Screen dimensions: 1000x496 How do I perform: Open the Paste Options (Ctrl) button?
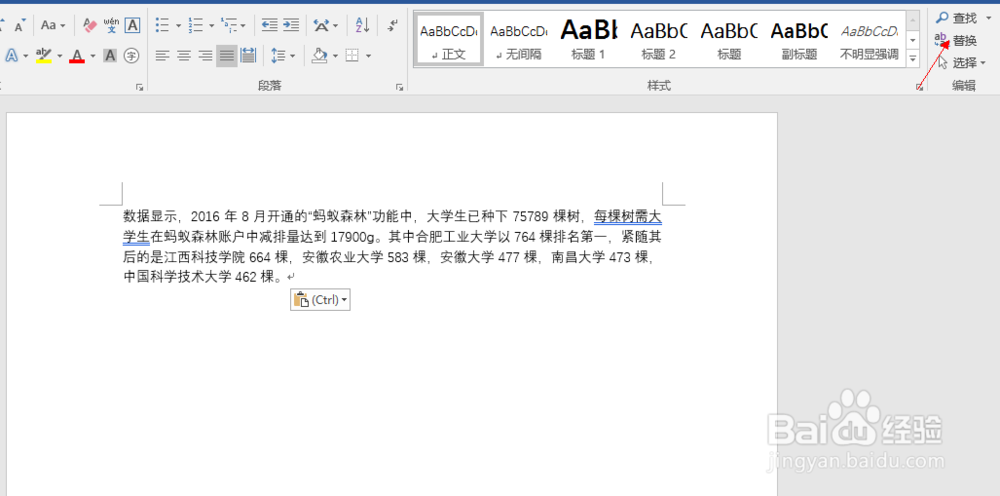pyautogui.click(x=320, y=300)
